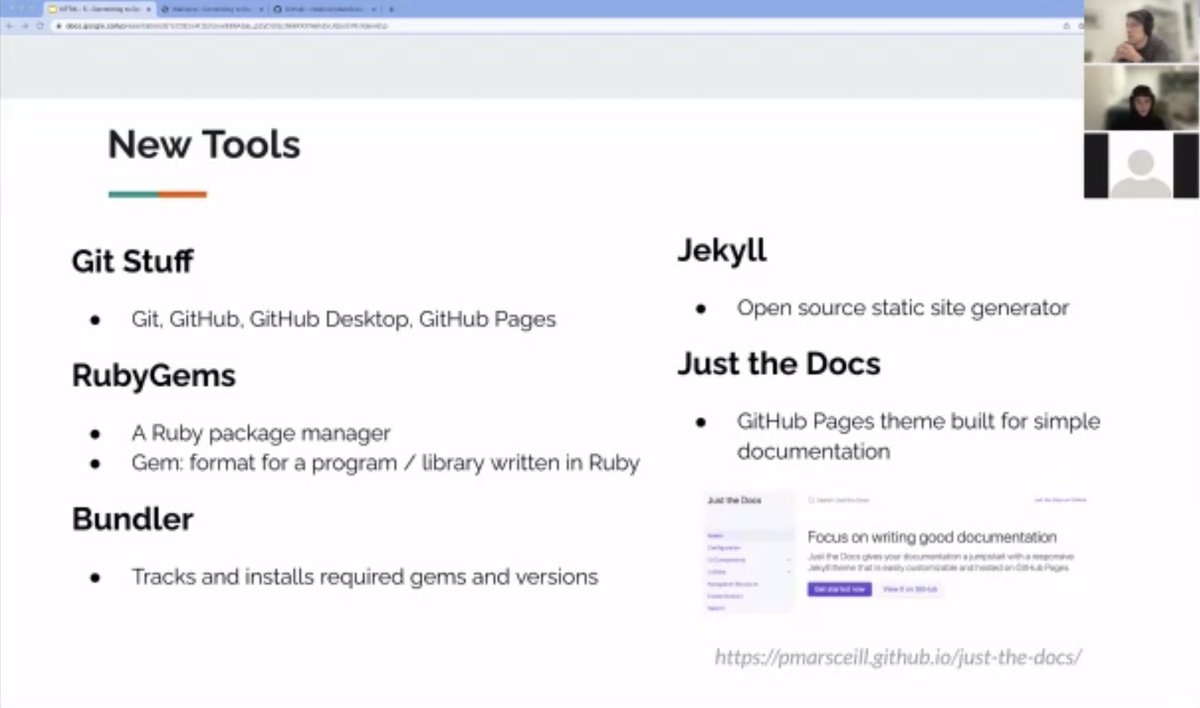This screenshot has width=1200, height=708.
Task: Click the Jekyll heading
Action: coord(722,250)
